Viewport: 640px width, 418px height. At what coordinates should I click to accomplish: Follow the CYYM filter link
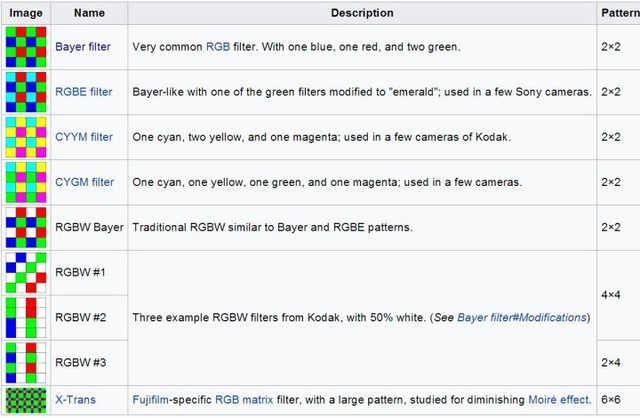pyautogui.click(x=84, y=137)
